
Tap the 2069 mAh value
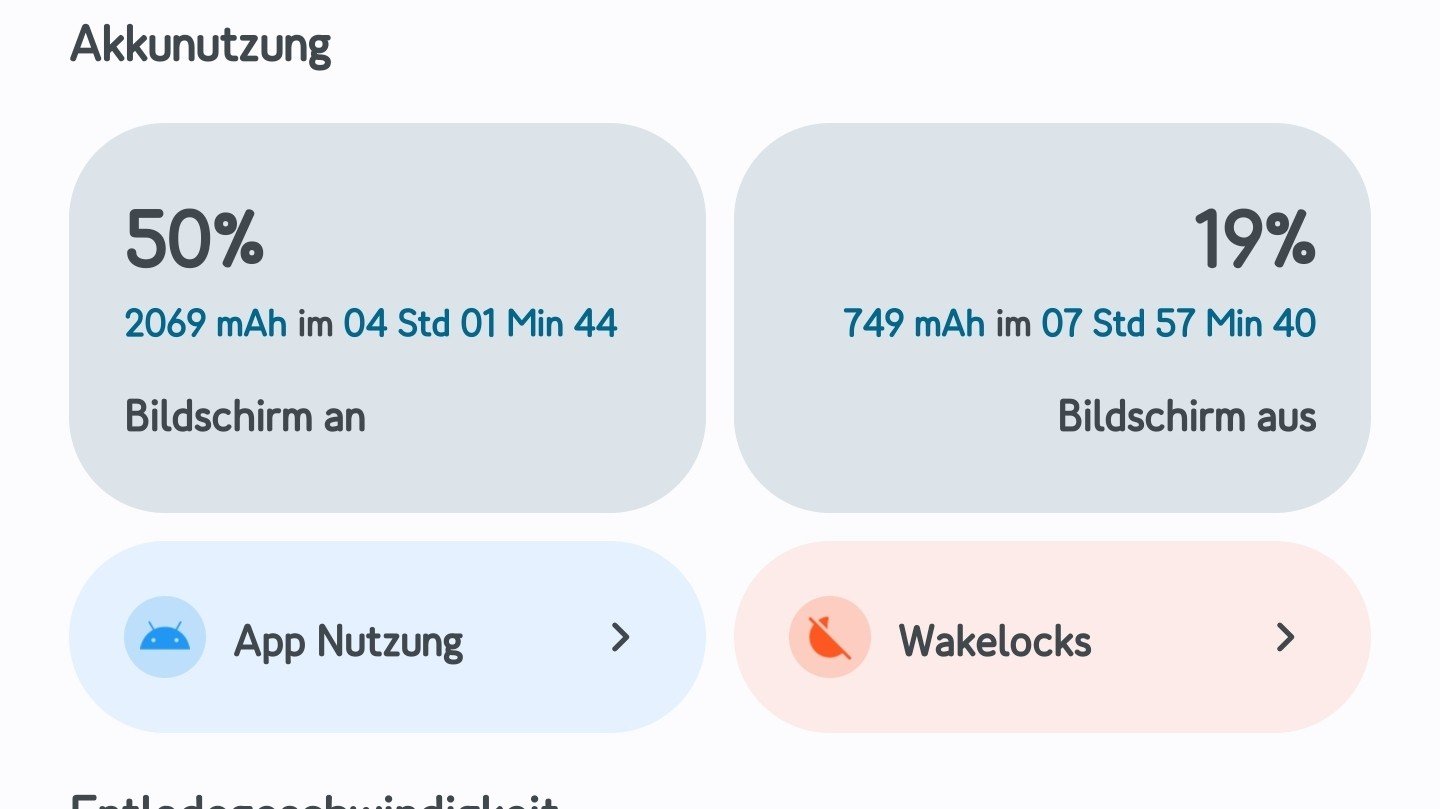pos(205,324)
